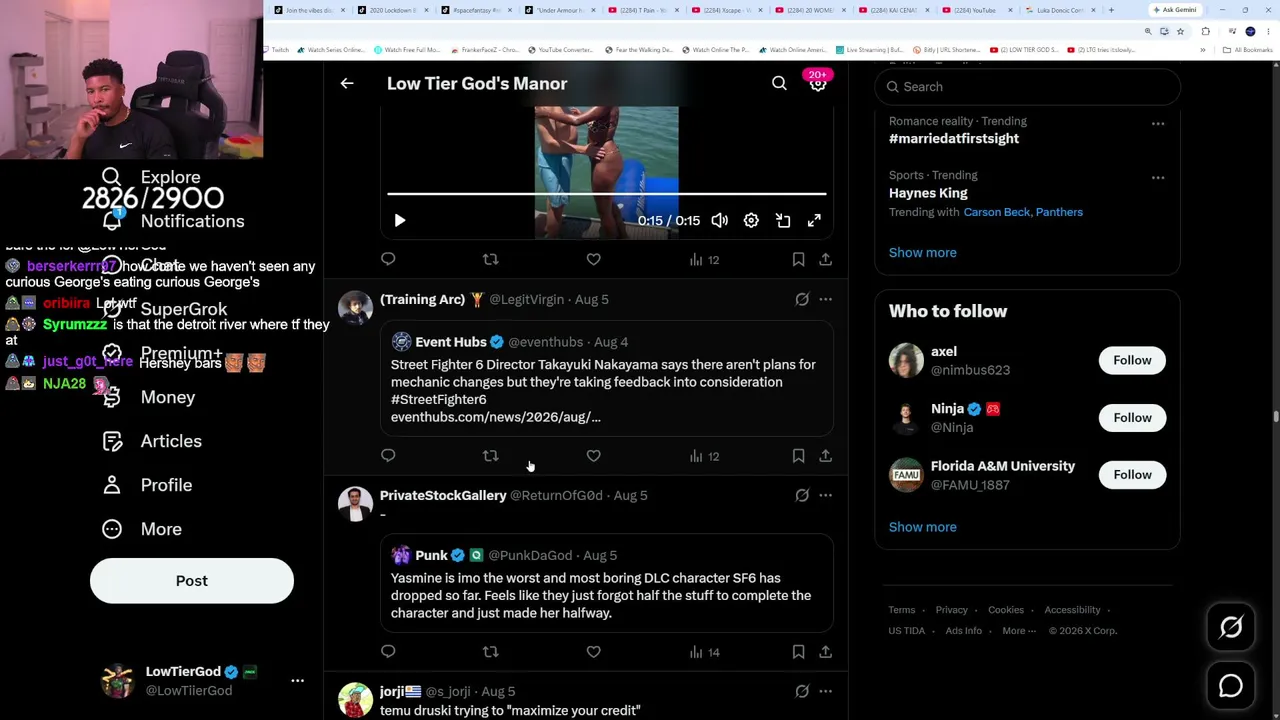Enter fullscreen on the video

click(814, 221)
